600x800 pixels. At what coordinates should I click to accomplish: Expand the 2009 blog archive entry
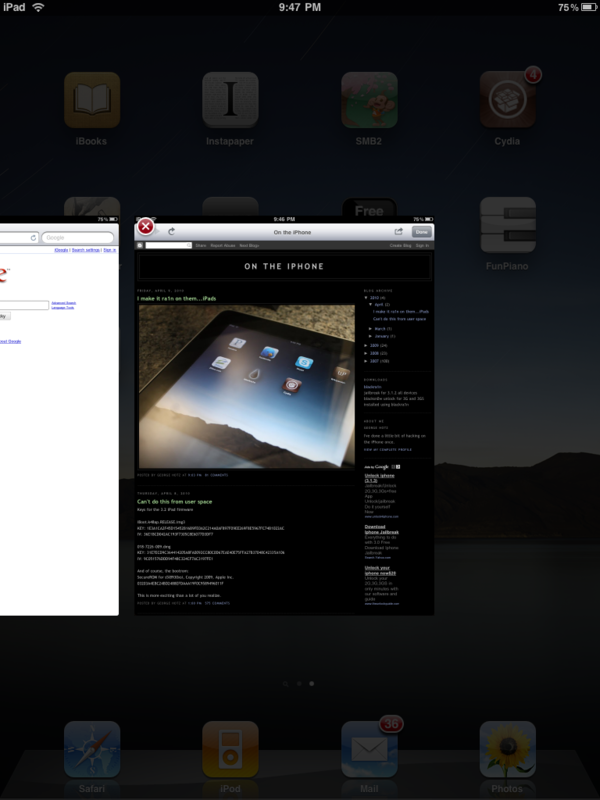coord(366,345)
